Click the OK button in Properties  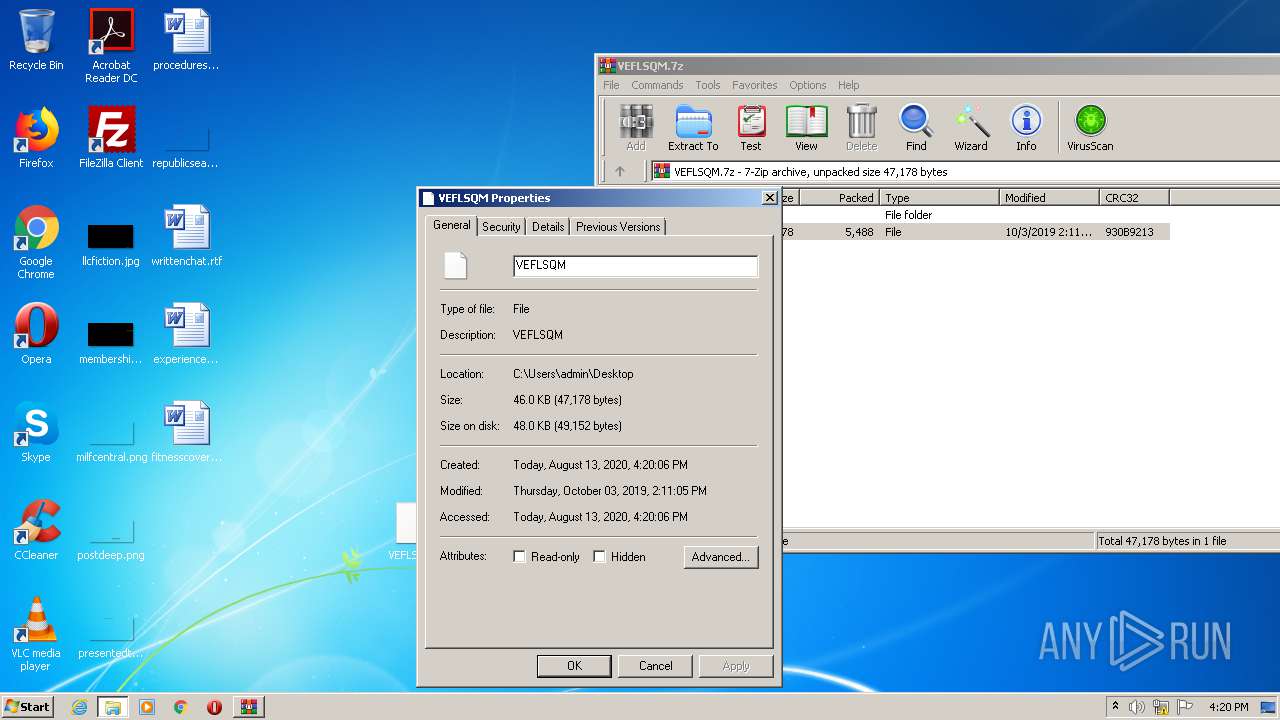click(574, 666)
